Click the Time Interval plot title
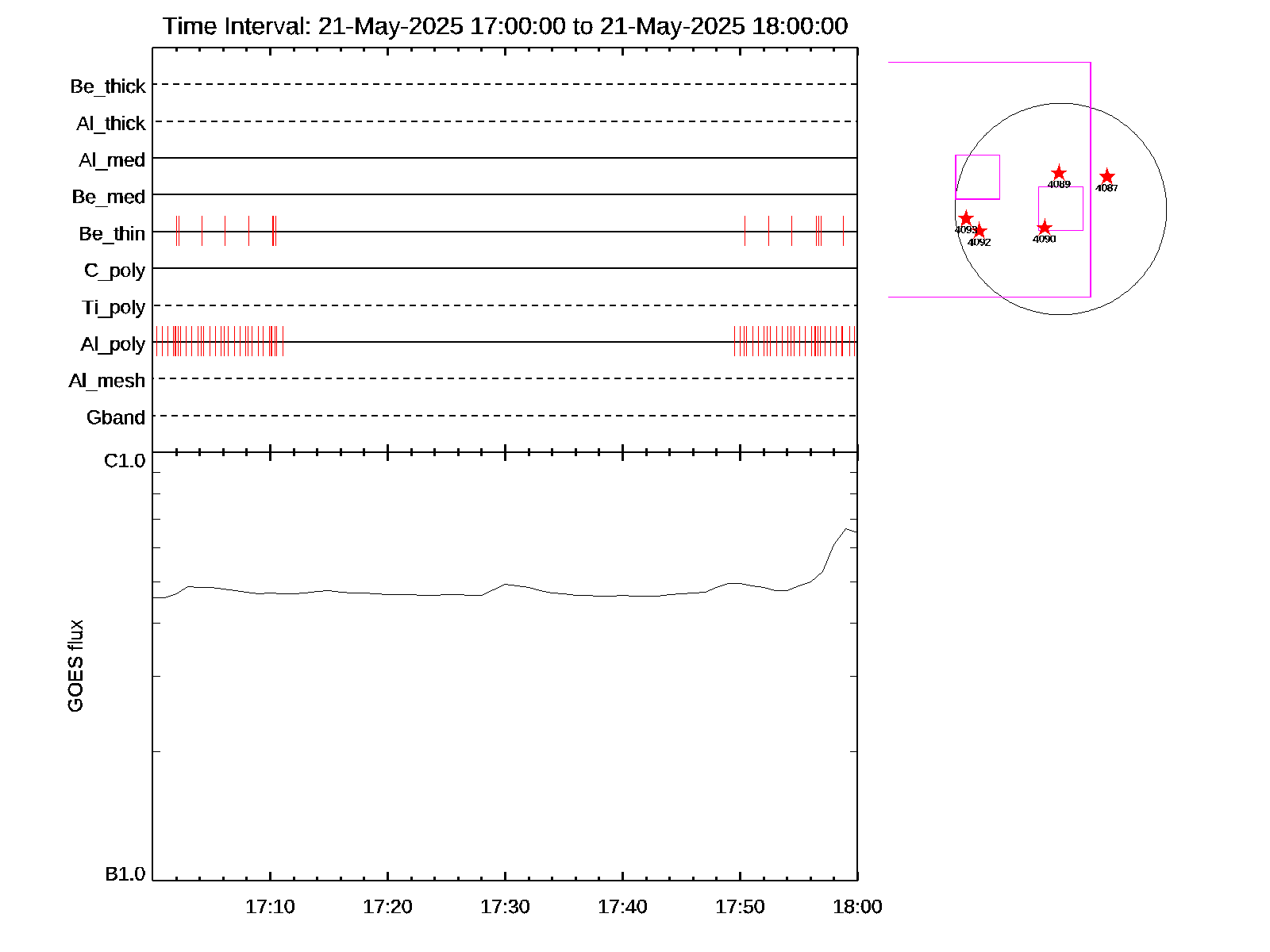 point(505,26)
